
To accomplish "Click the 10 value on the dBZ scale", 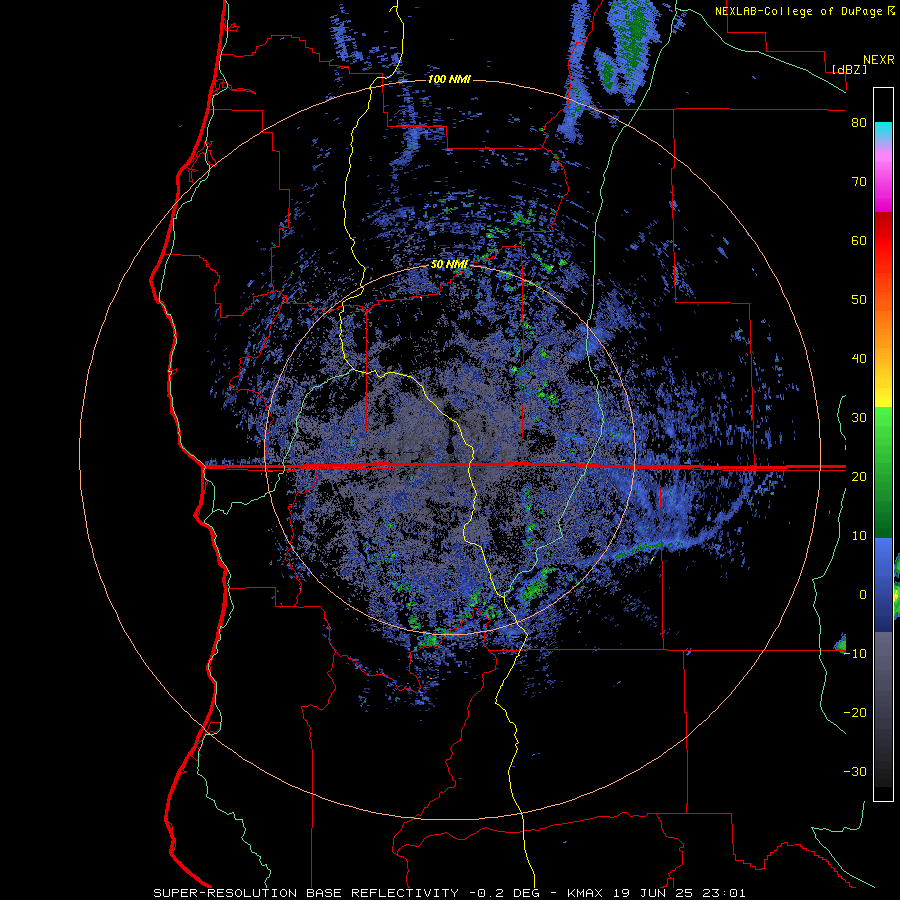I will (859, 536).
